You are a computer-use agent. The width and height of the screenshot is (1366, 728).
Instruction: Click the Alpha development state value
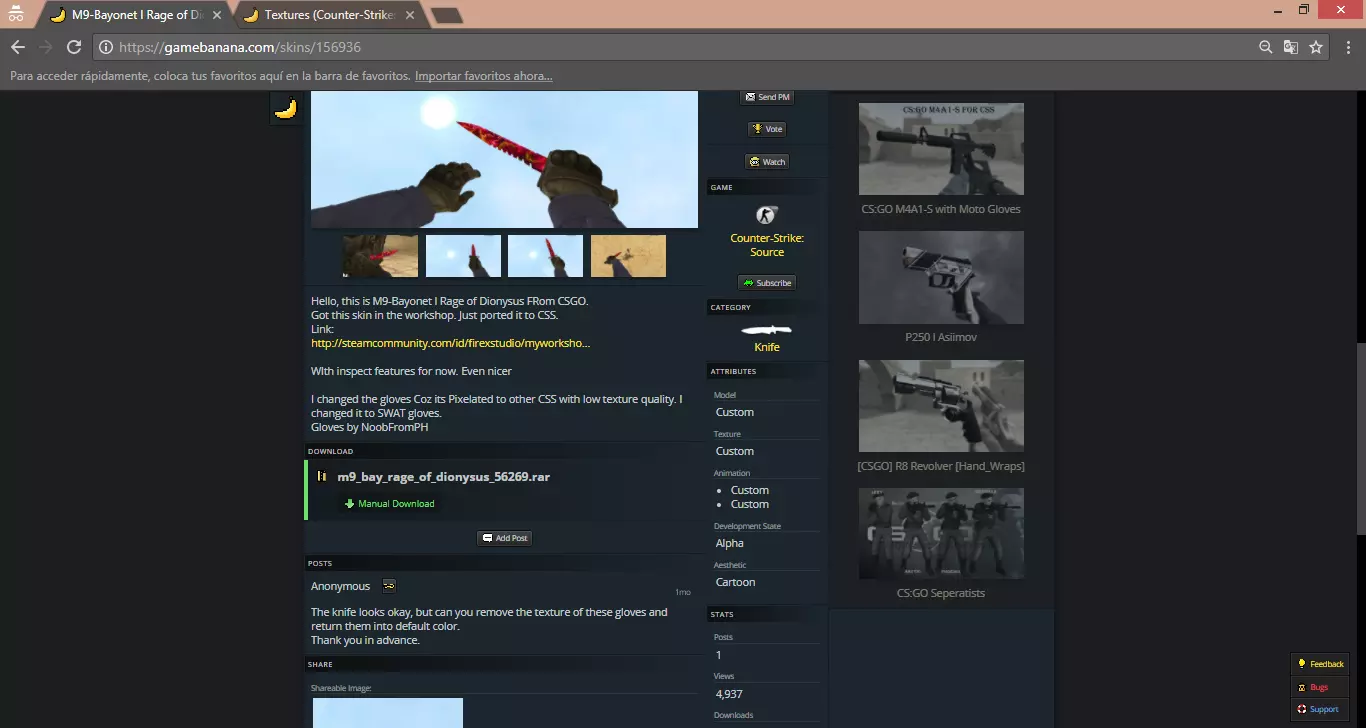pyautogui.click(x=730, y=543)
